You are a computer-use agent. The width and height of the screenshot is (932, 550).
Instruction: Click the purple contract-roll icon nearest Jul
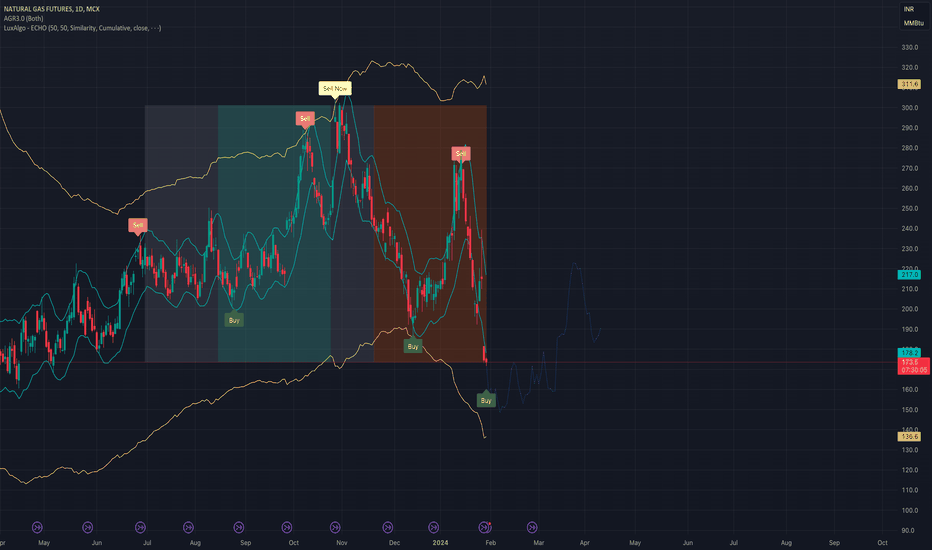point(140,527)
